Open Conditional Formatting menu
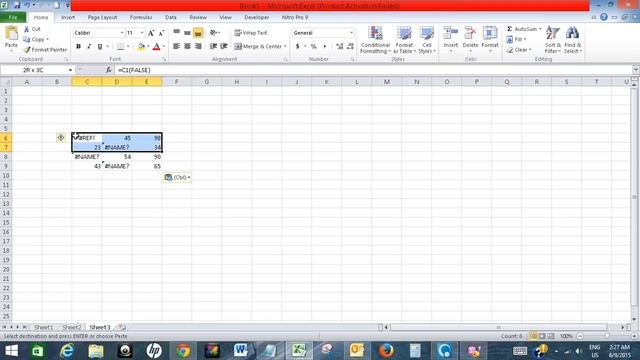 376,40
